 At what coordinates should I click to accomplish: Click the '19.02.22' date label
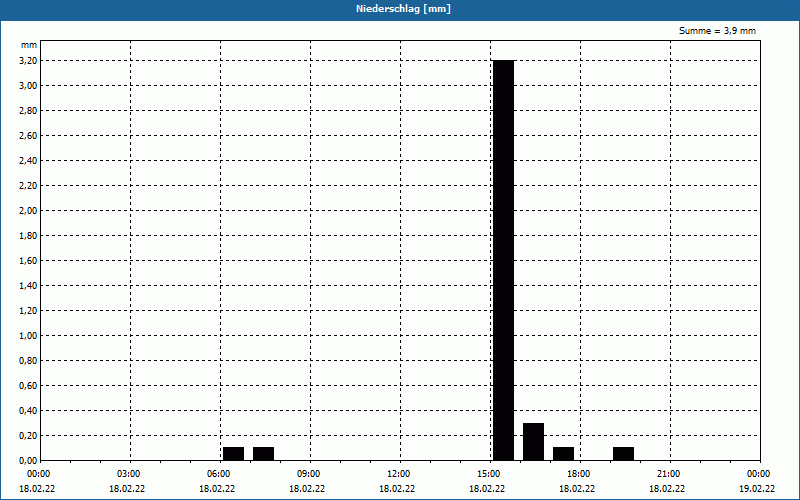tap(757, 489)
